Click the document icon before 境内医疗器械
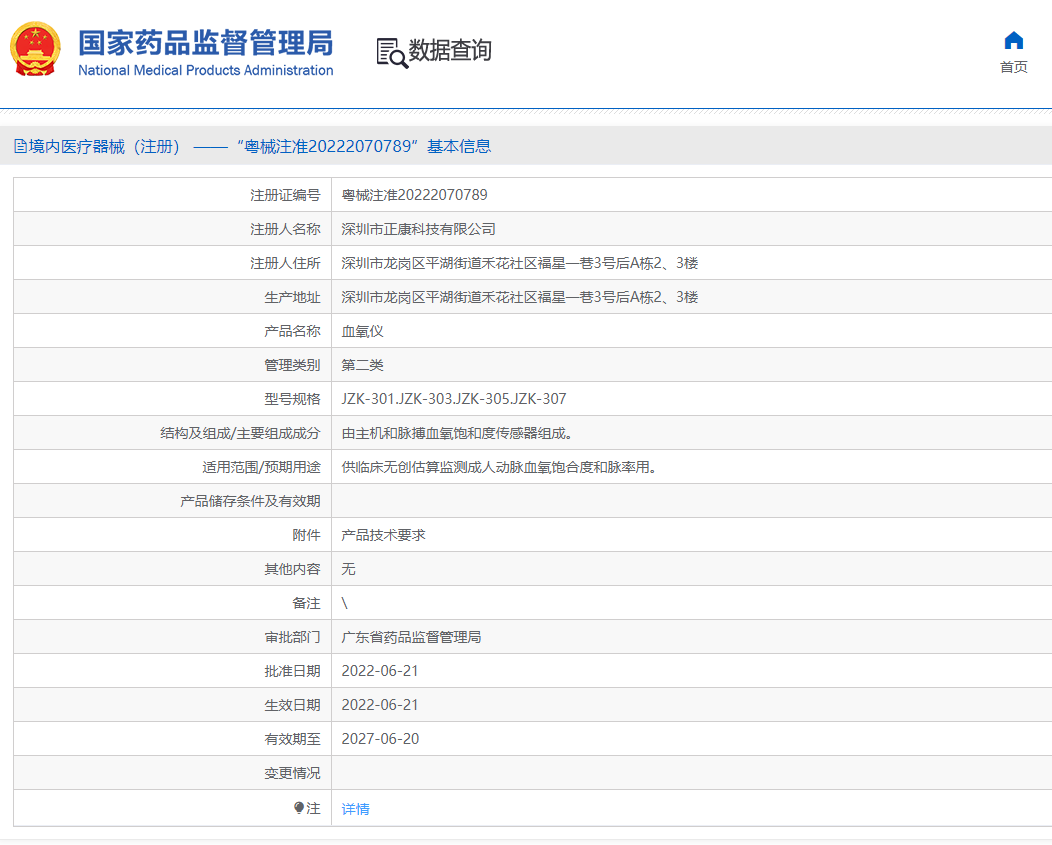Image resolution: width=1052 pixels, height=845 pixels. [20, 146]
